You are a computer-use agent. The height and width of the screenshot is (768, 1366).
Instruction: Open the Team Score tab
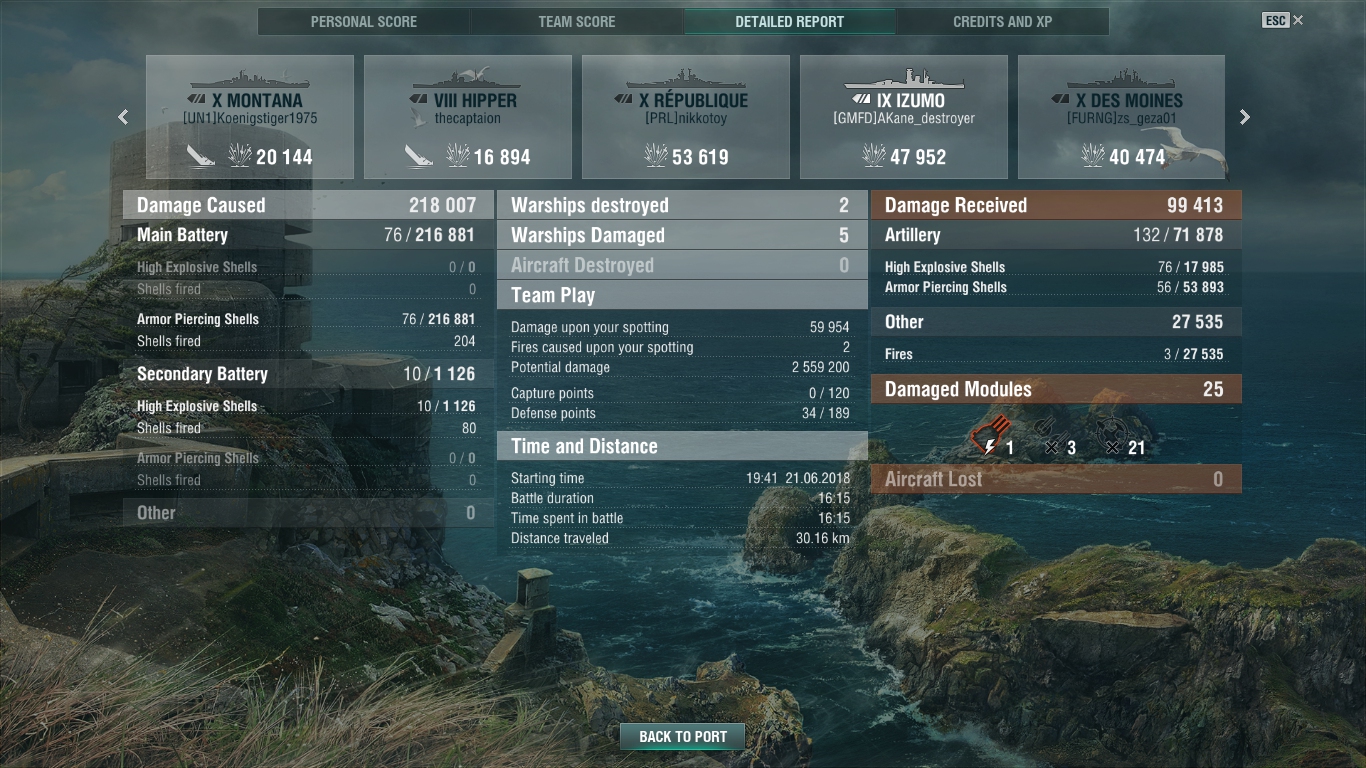point(577,21)
